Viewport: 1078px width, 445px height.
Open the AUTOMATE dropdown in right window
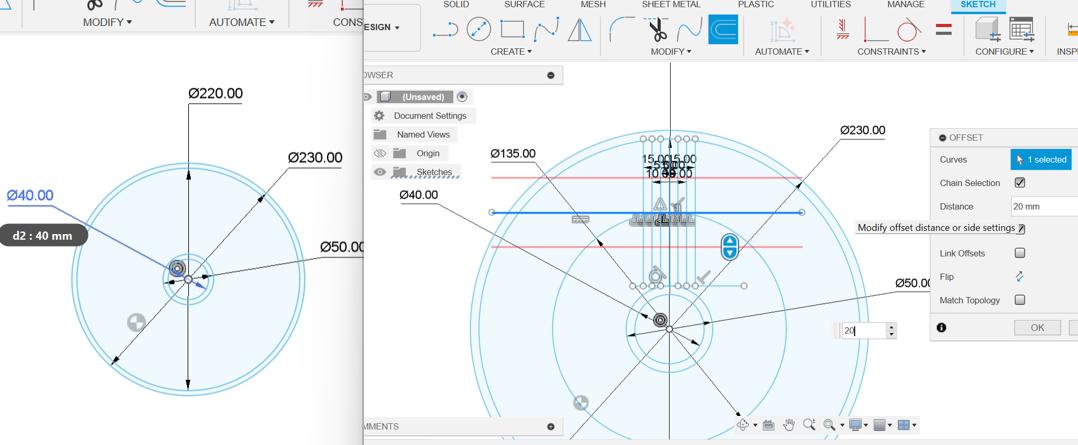(782, 52)
